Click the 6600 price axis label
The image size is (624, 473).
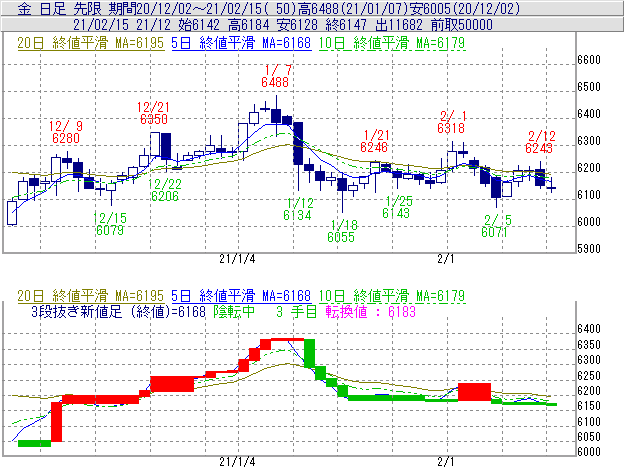pyautogui.click(x=589, y=60)
